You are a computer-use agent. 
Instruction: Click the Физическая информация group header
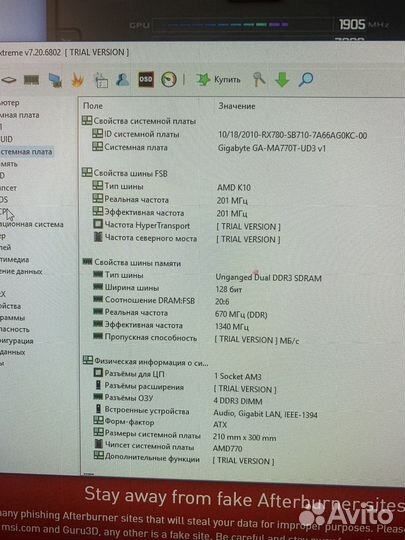click(146, 362)
